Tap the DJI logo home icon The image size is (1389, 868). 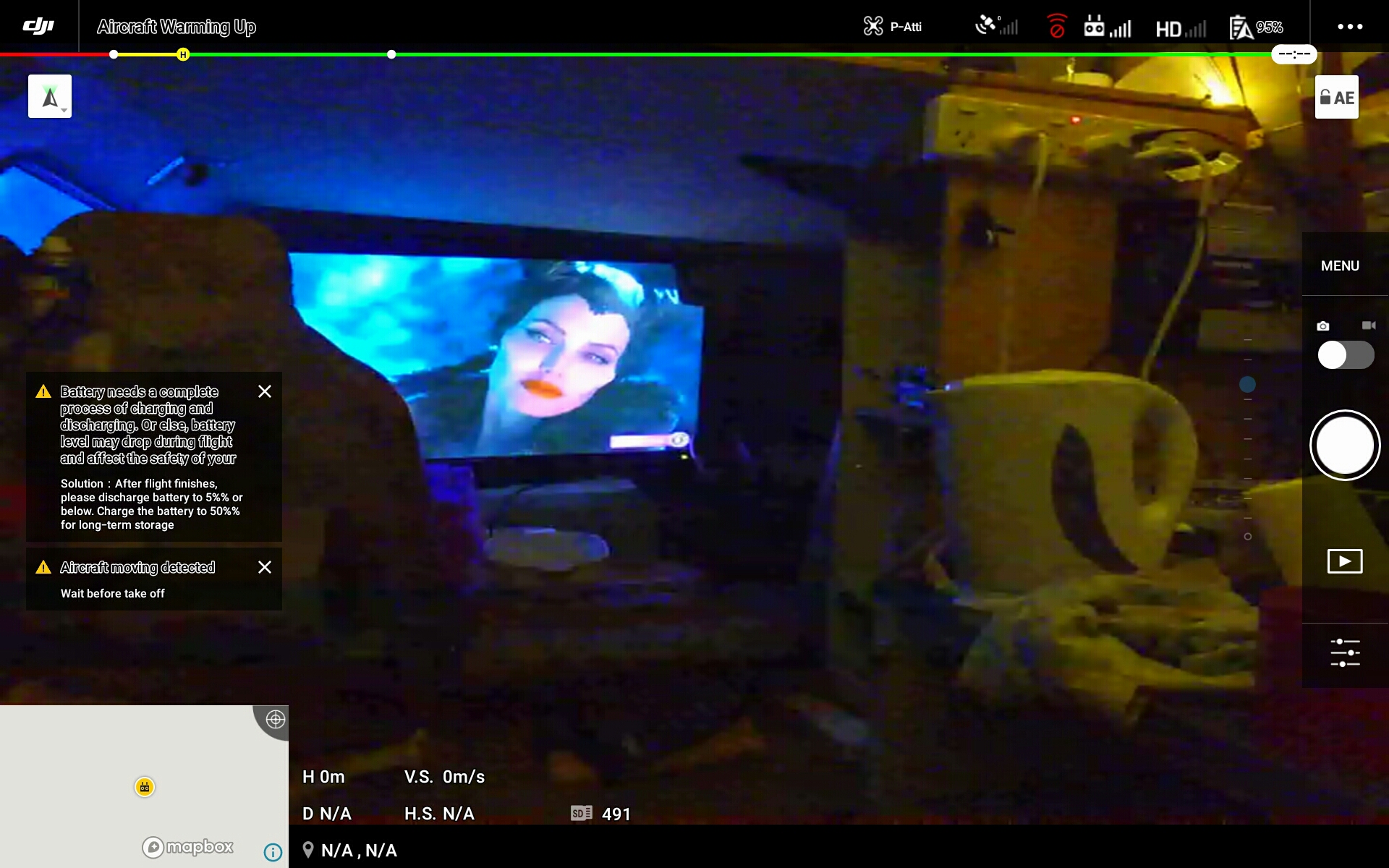pos(38,26)
